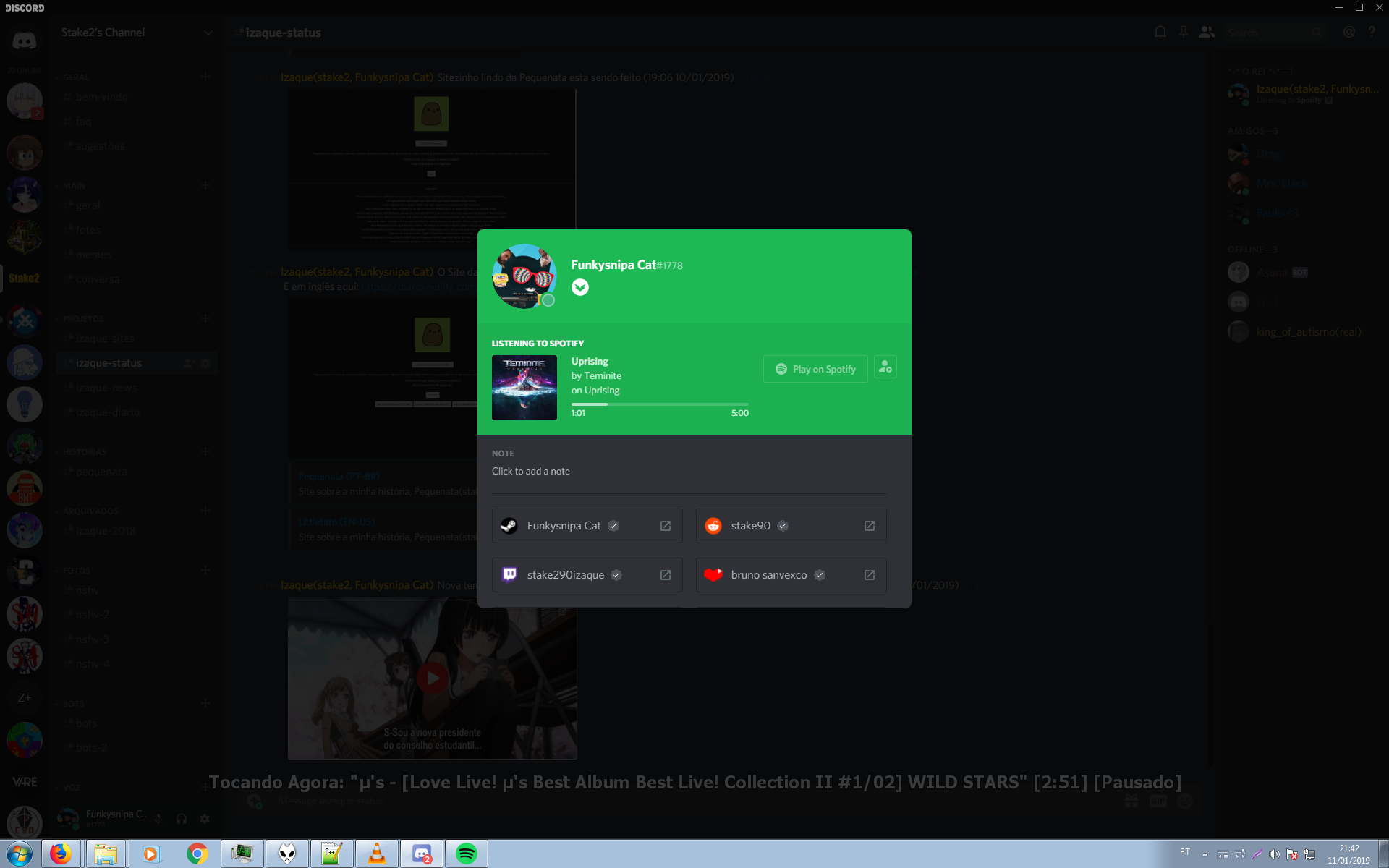Viewport: 1389px width, 868px height.
Task: Open the profile options chevron under Funkysnipa Cat
Action: (580, 287)
